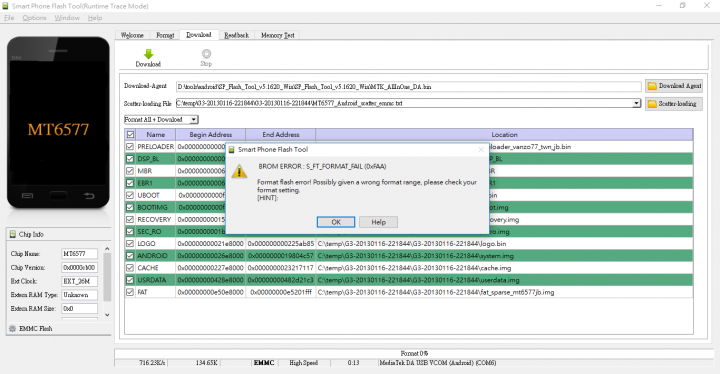720x374 pixels.
Task: Click the fat_sparse_mt6577jb.img location cell
Action: pos(504,292)
